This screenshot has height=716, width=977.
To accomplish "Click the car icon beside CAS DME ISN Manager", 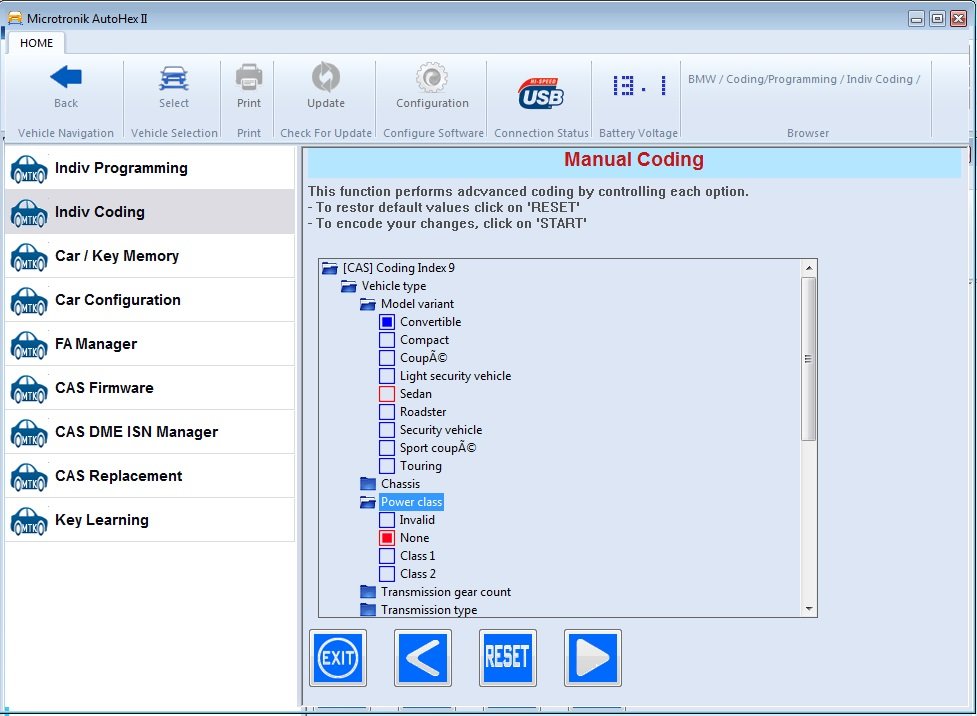I will tap(29, 434).
